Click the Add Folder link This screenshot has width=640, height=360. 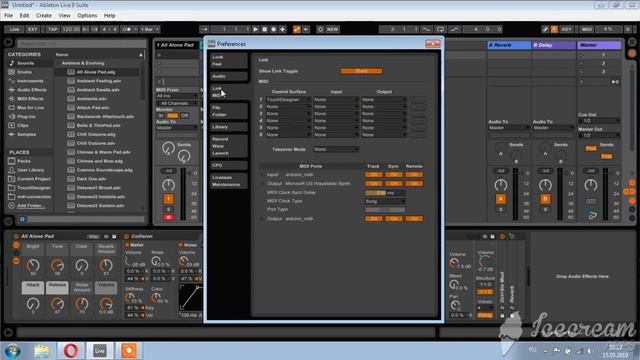pyautogui.click(x=30, y=206)
